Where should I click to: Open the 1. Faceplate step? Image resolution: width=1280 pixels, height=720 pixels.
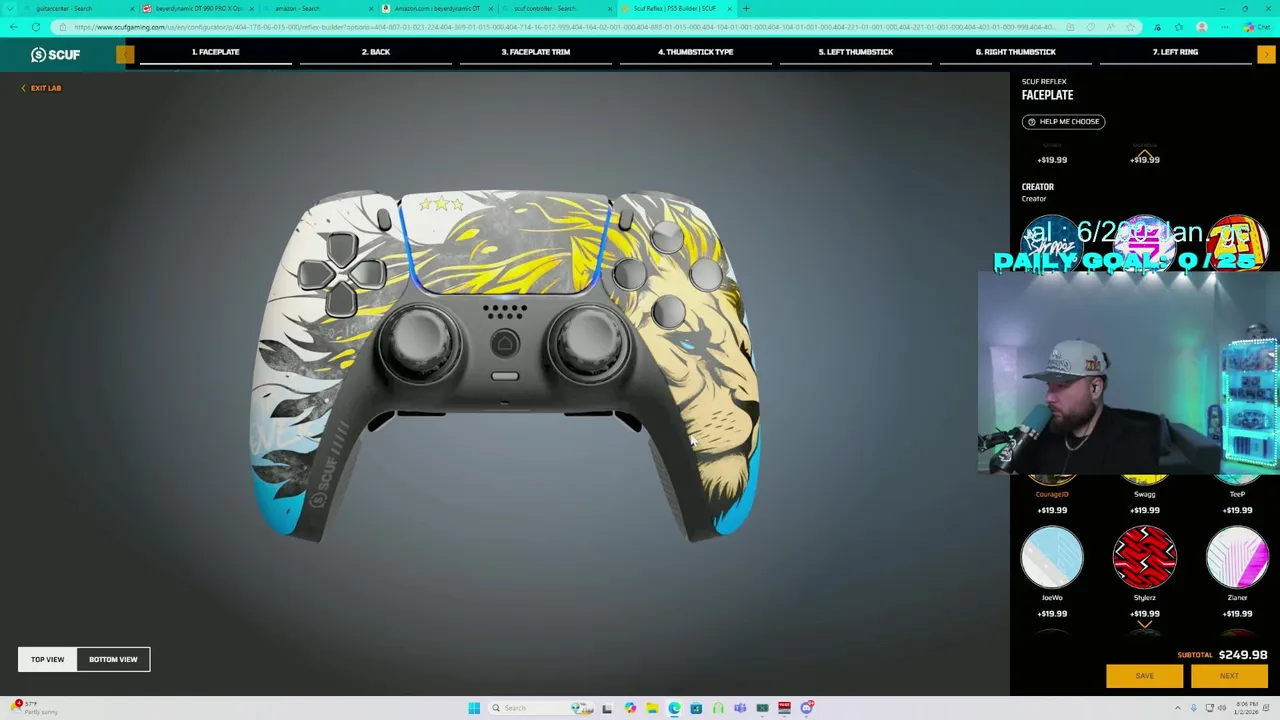216,52
